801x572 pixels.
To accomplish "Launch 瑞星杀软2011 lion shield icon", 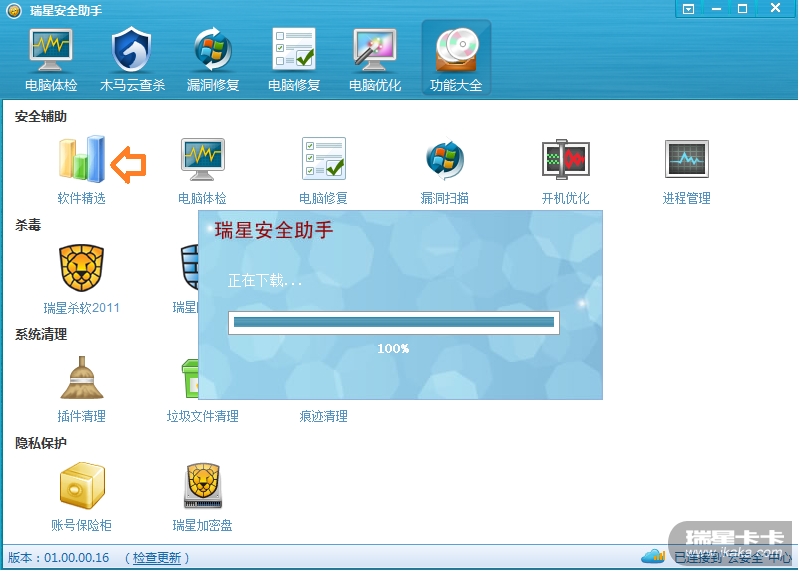I will [x=81, y=268].
